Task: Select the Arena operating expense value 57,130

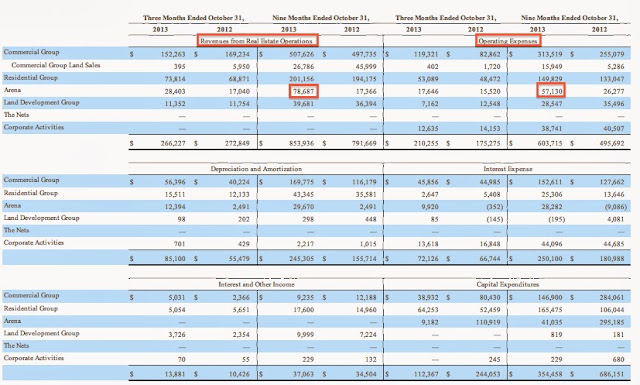Action: pyautogui.click(x=551, y=91)
